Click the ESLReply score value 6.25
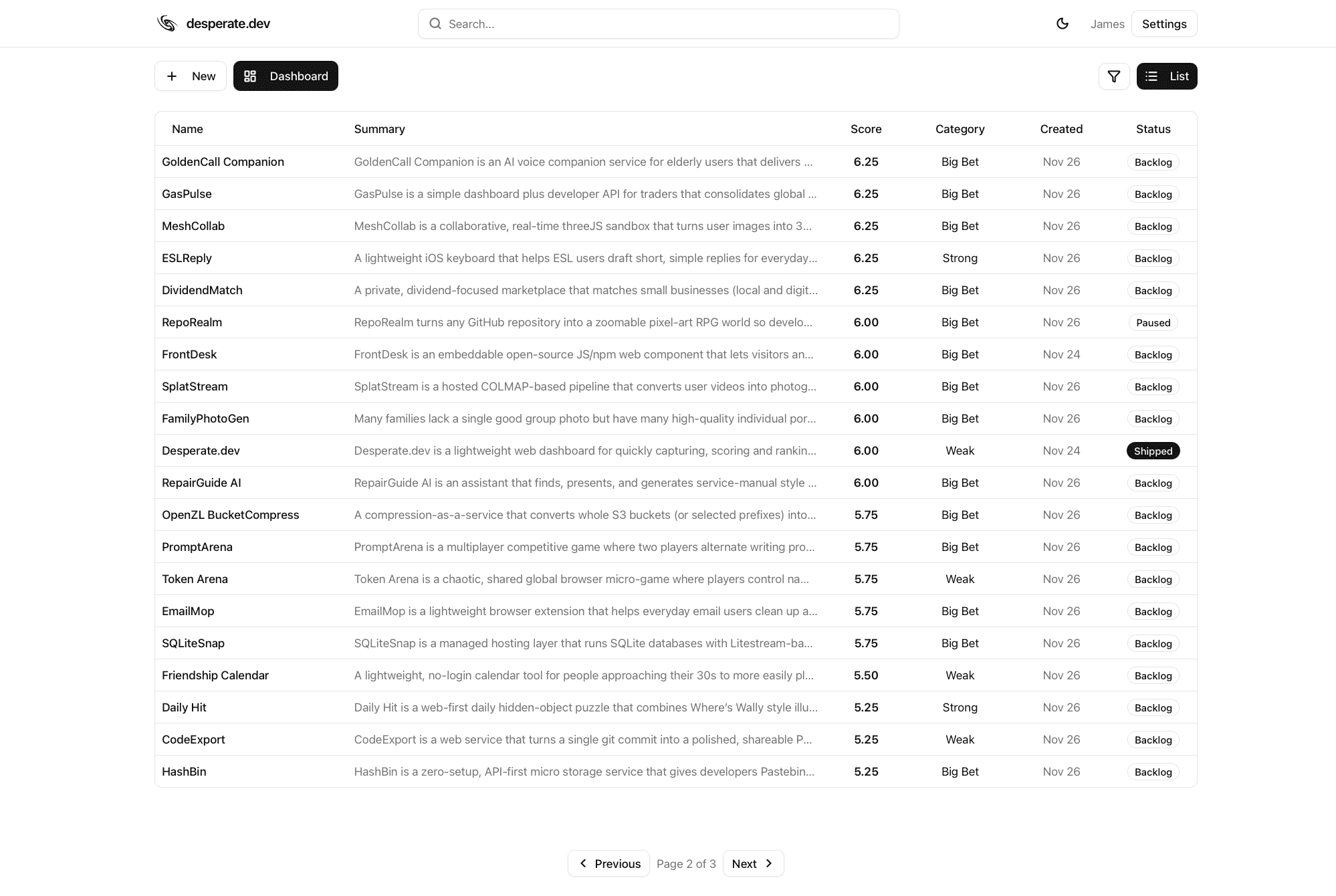Image resolution: width=1336 pixels, height=896 pixels. [x=866, y=258]
